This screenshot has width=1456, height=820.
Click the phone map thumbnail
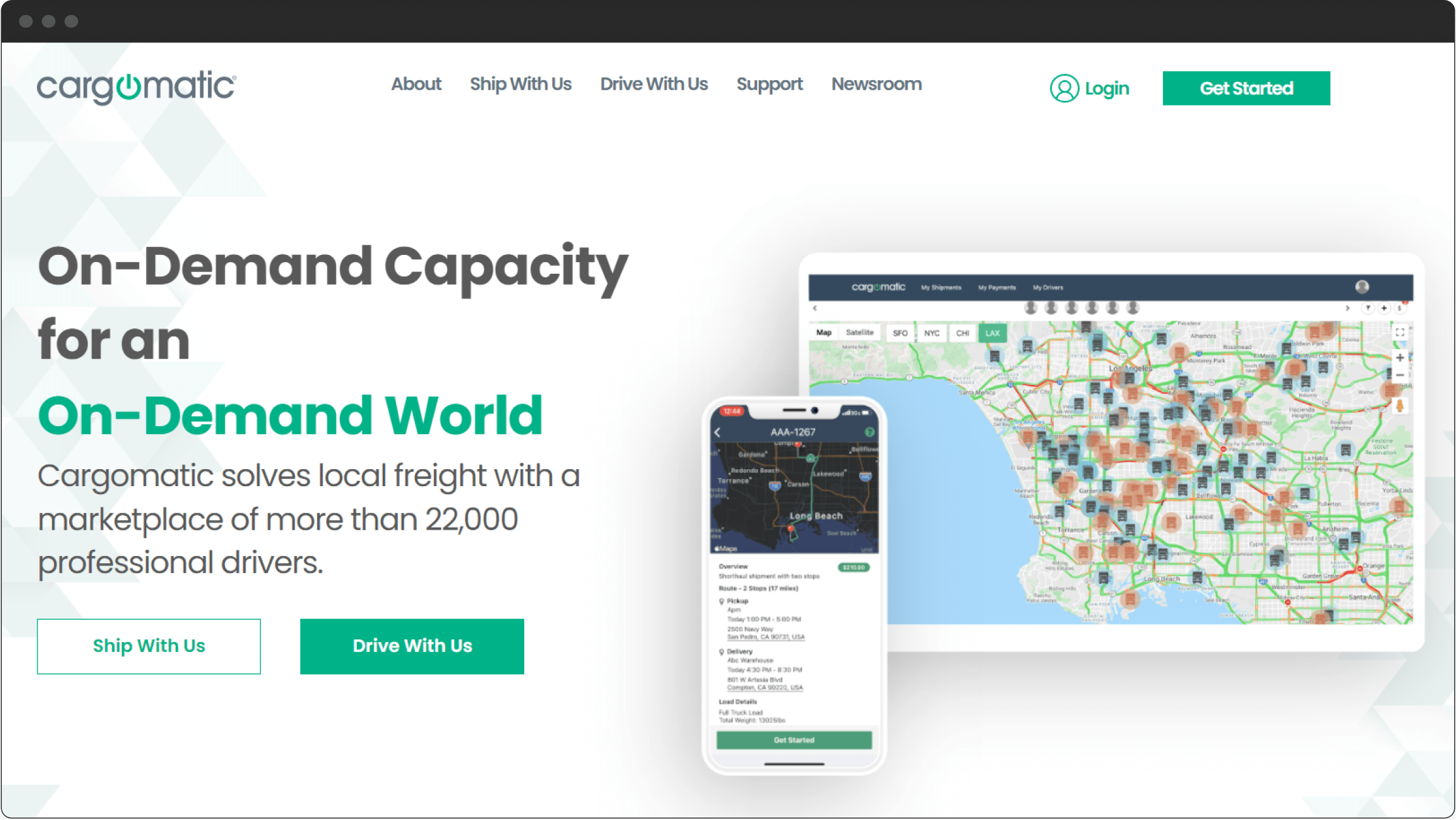pos(794,498)
